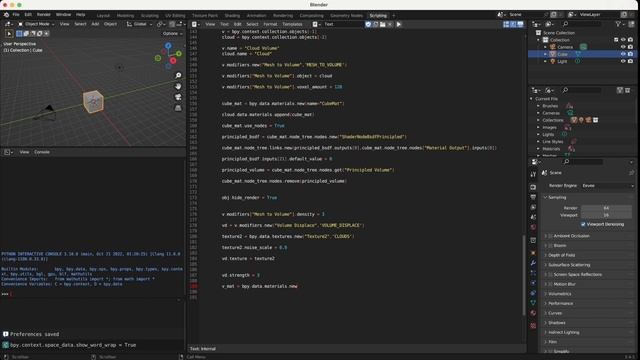Click the Light object icon in outliner
Screen dimensions: 640x360
pyautogui.click(x=553, y=61)
